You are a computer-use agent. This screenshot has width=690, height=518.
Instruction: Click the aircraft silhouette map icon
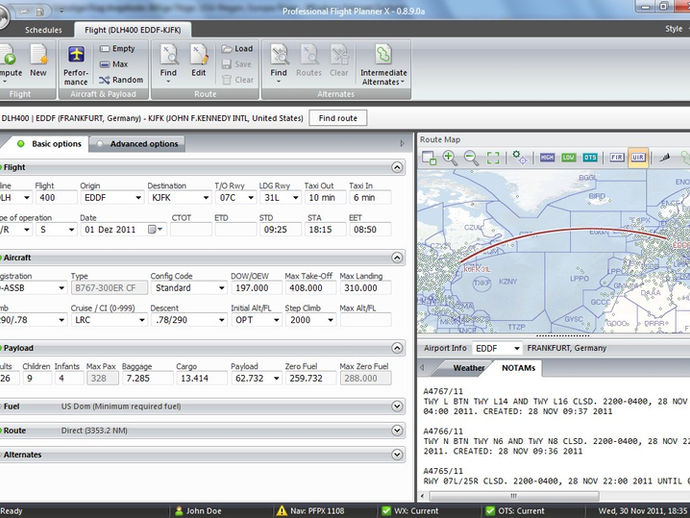coord(664,158)
